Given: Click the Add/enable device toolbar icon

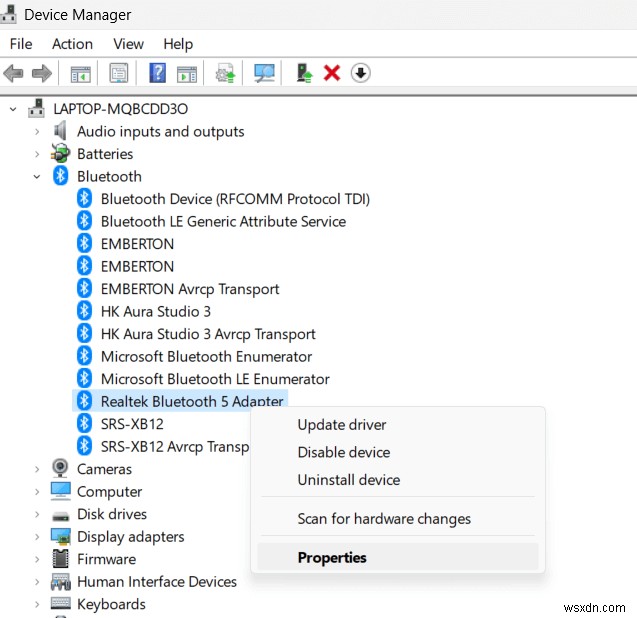Looking at the screenshot, I should 304,74.
